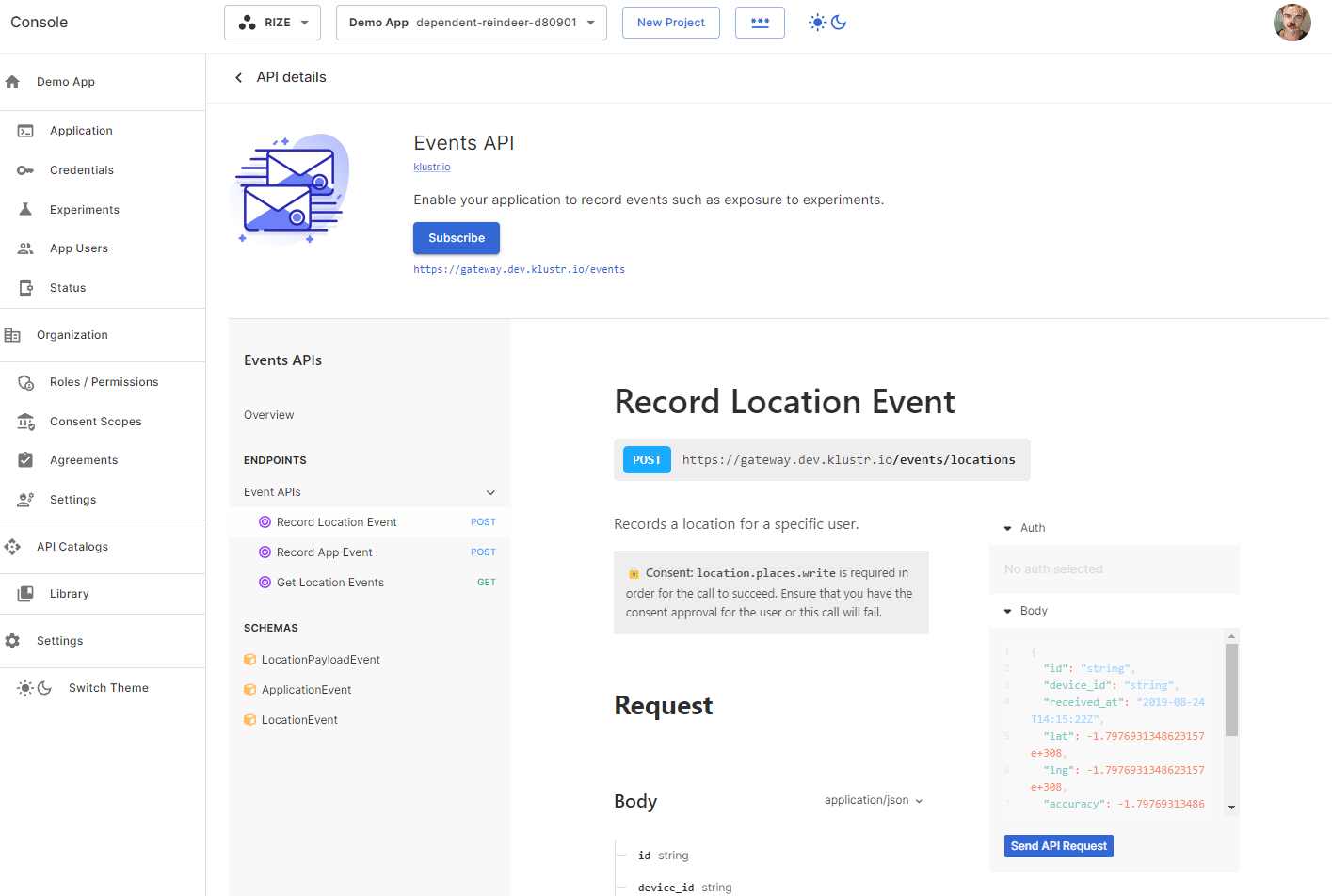1332x896 pixels.
Task: Open the Overview section
Action: 269,415
